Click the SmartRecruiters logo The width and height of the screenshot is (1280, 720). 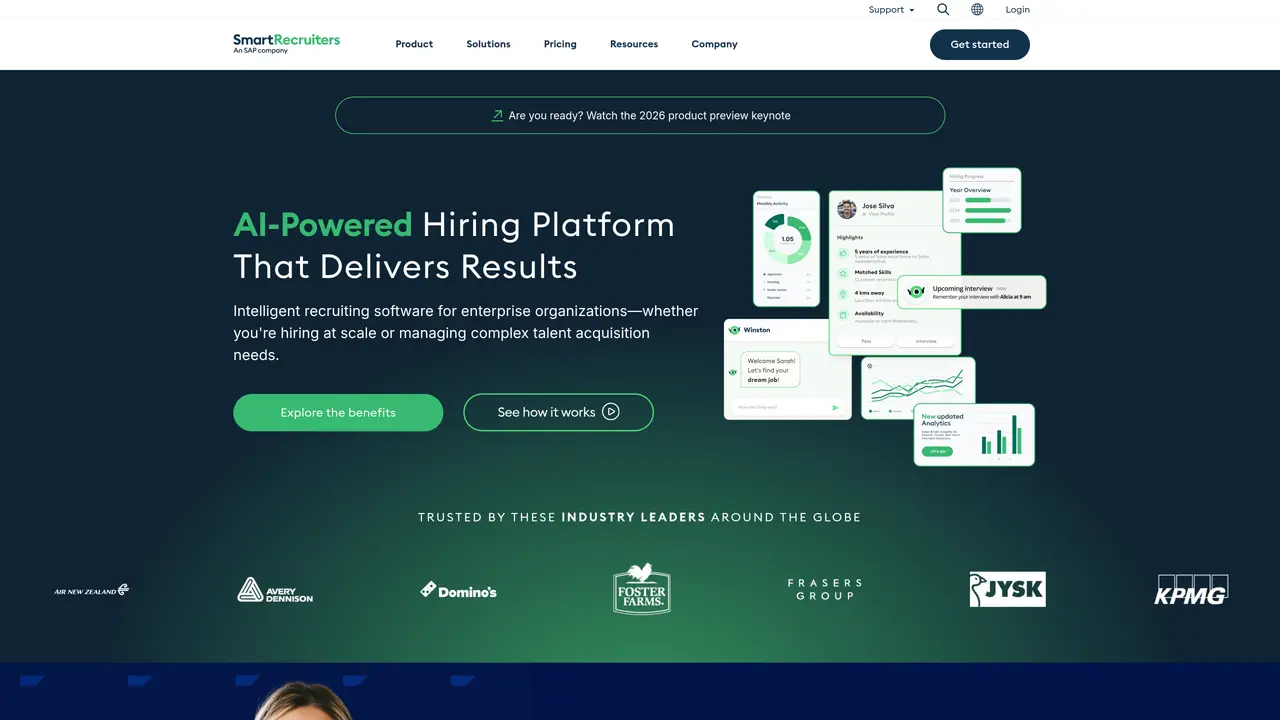point(286,43)
